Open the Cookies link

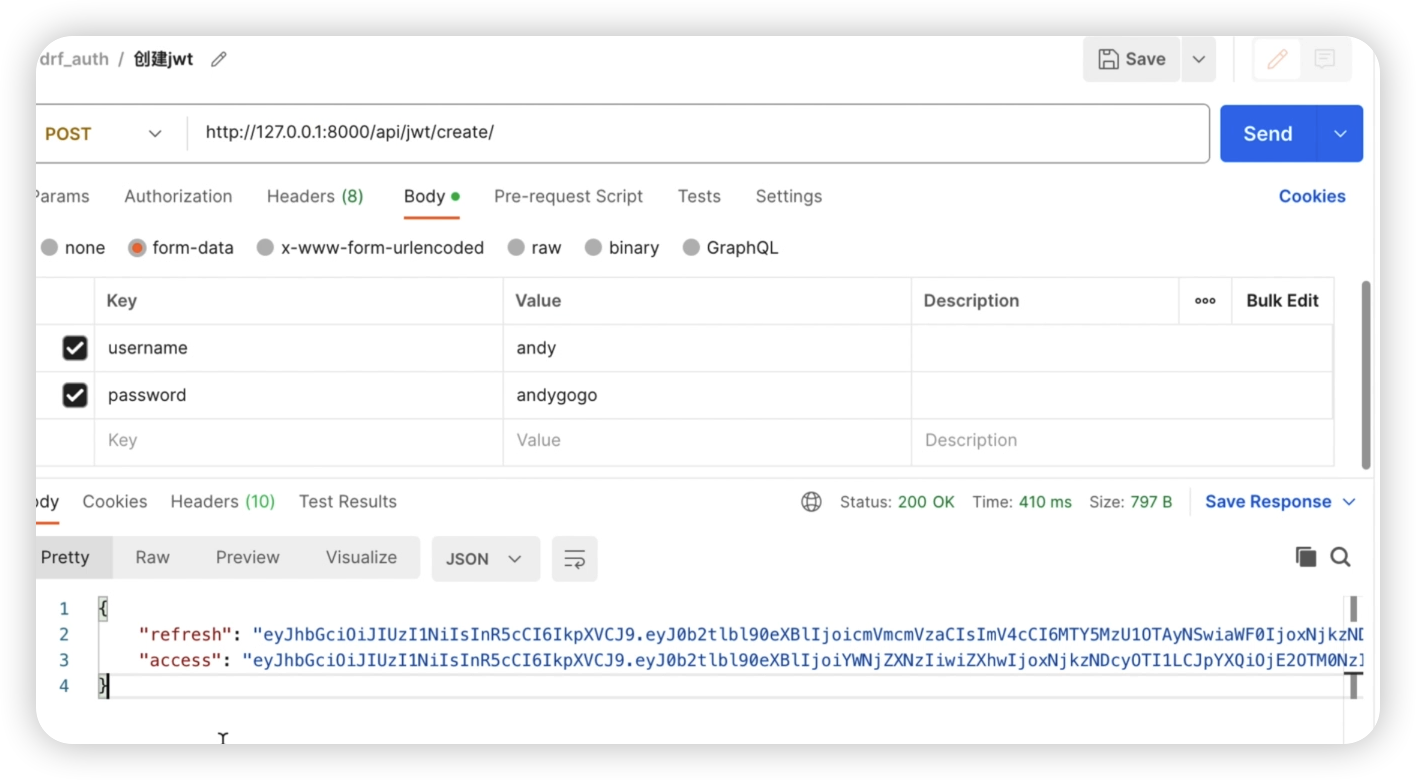click(1311, 197)
